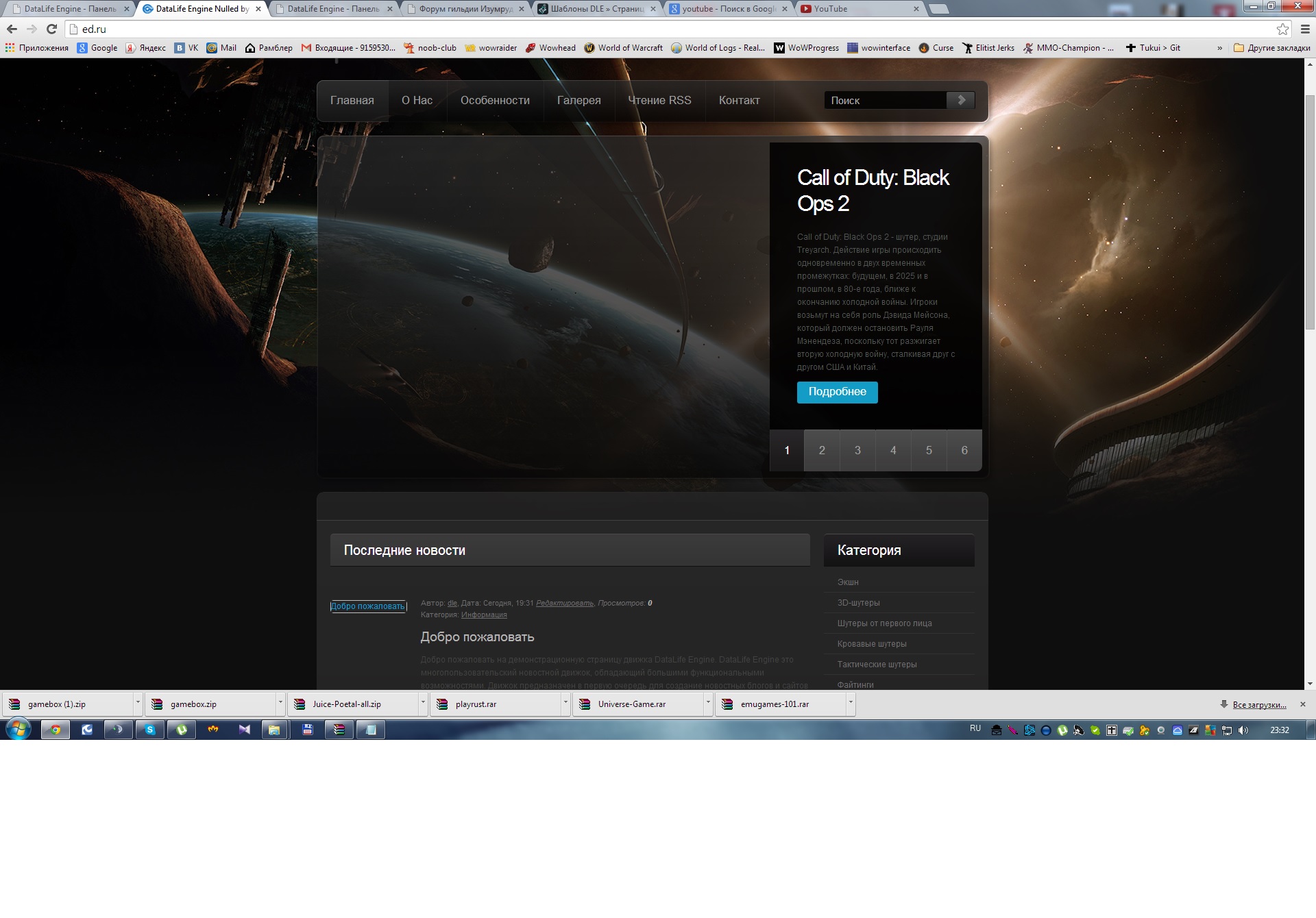Image resolution: width=1316 pixels, height=918 pixels.
Task: Expand options for gamebox (1).zip download
Action: 138,704
